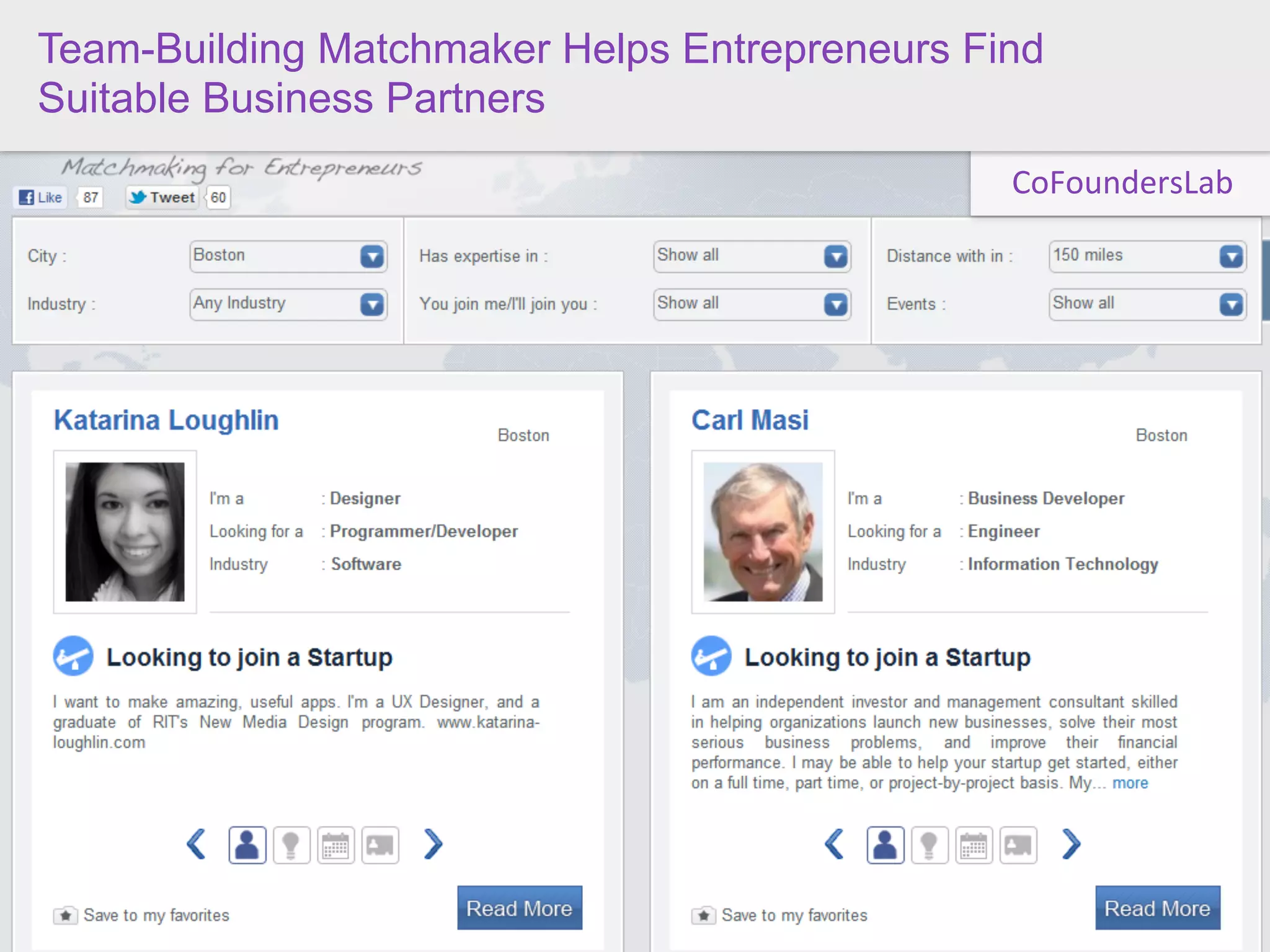Click Read More on Katarina Loughlin's card

[520, 908]
